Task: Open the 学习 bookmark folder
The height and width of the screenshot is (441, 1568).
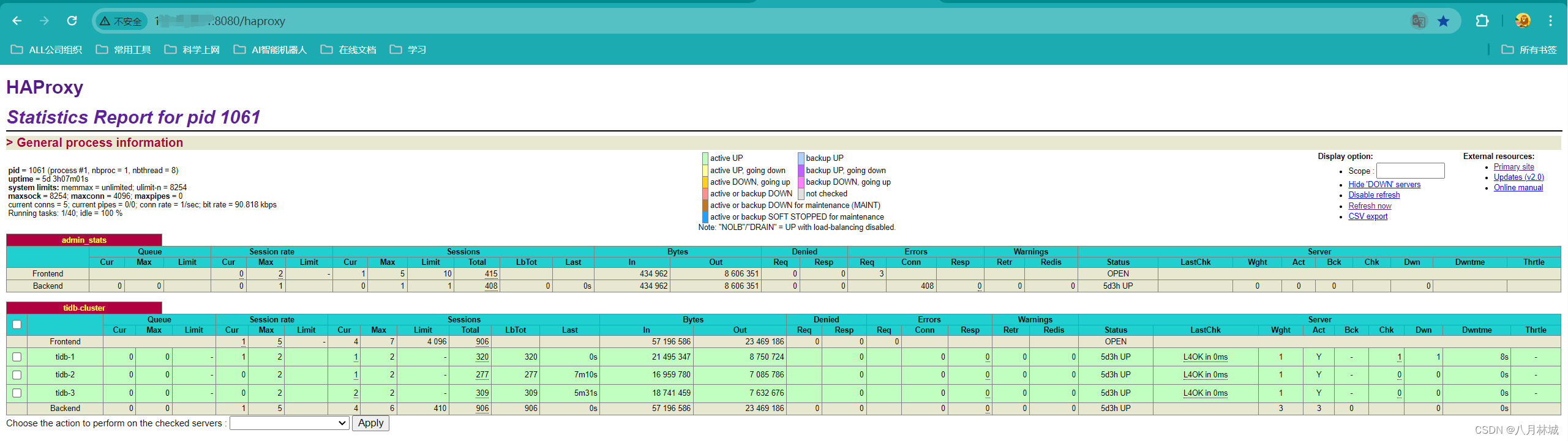Action: [408, 50]
